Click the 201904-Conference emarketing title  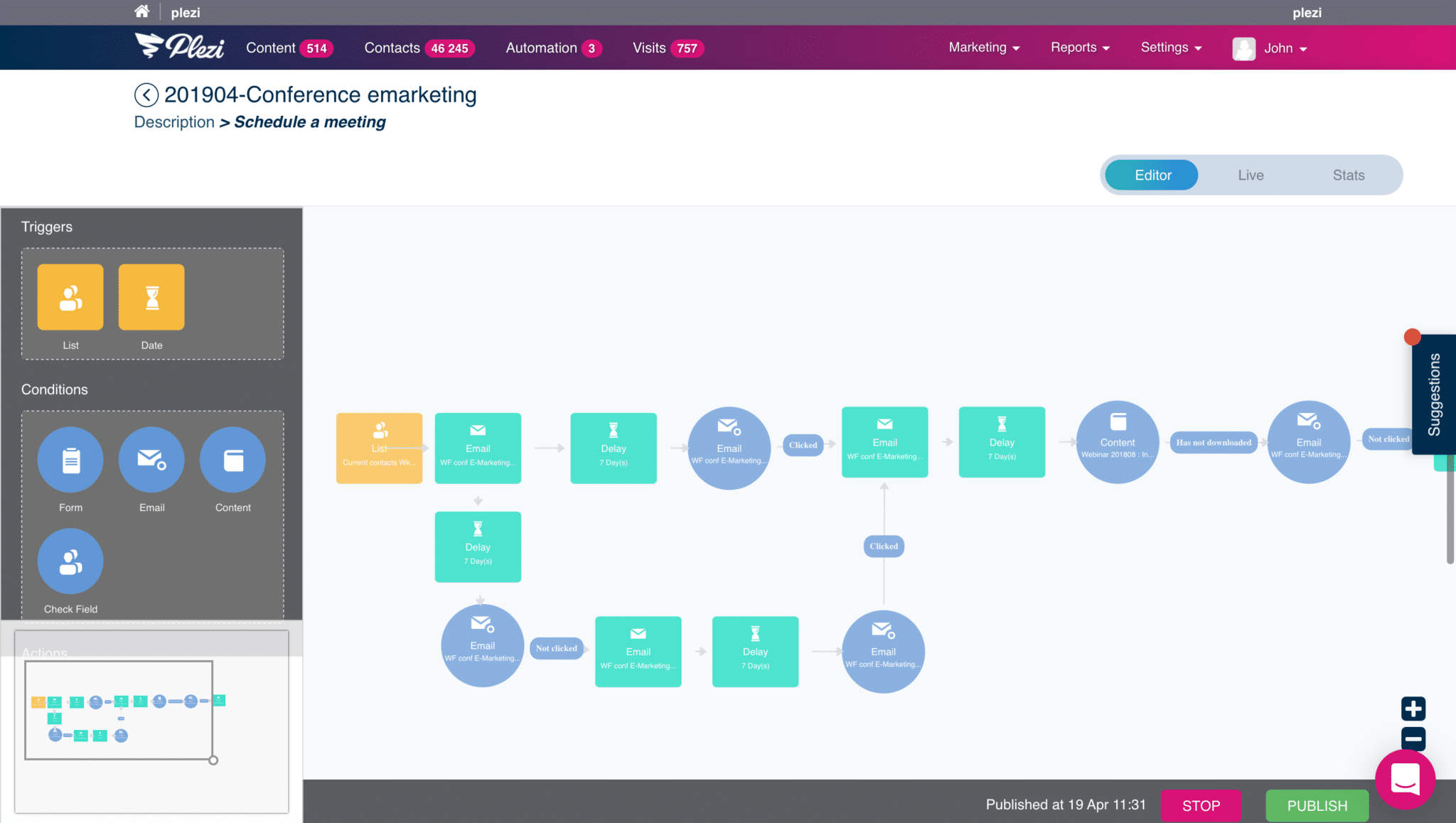click(321, 95)
